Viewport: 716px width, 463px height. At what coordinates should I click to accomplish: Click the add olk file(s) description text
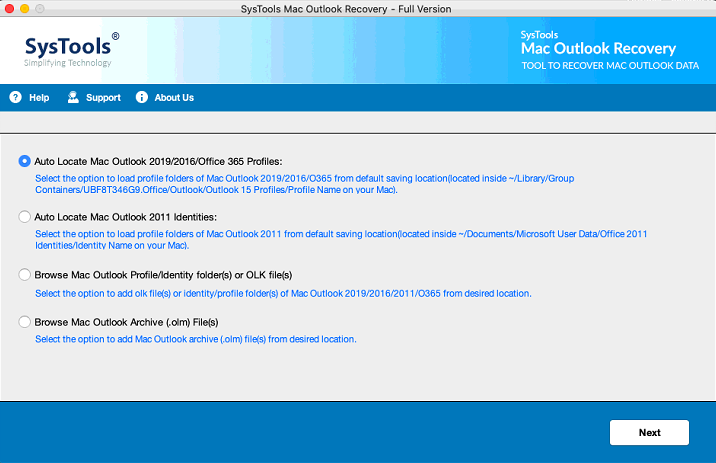pos(283,294)
